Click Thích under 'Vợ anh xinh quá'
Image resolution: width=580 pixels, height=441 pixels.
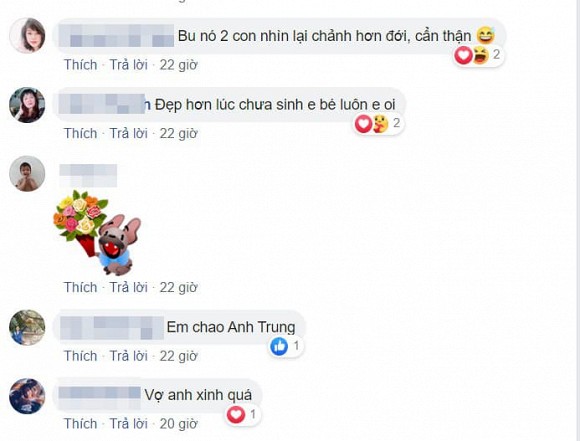point(81,424)
